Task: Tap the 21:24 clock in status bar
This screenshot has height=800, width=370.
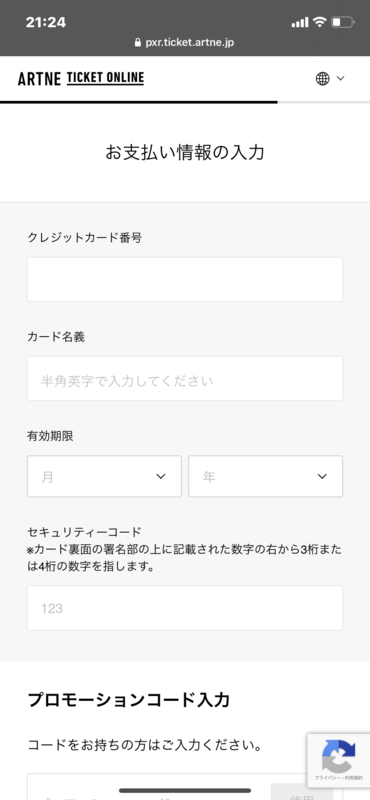Action: pos(45,22)
